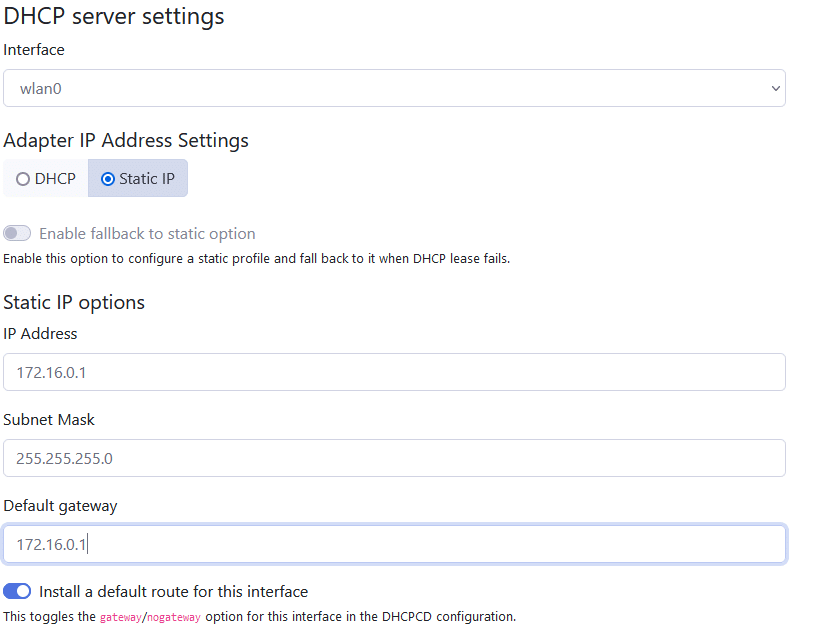Disable the default route install switch
This screenshot has width=837, height=636.
coord(17,592)
